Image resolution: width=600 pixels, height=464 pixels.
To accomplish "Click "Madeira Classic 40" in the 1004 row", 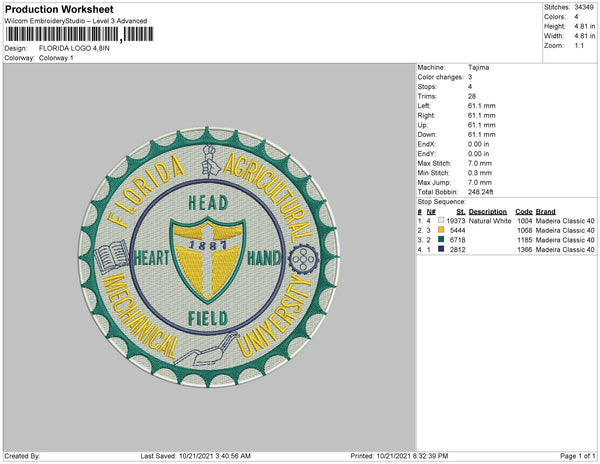I will tap(565, 221).
